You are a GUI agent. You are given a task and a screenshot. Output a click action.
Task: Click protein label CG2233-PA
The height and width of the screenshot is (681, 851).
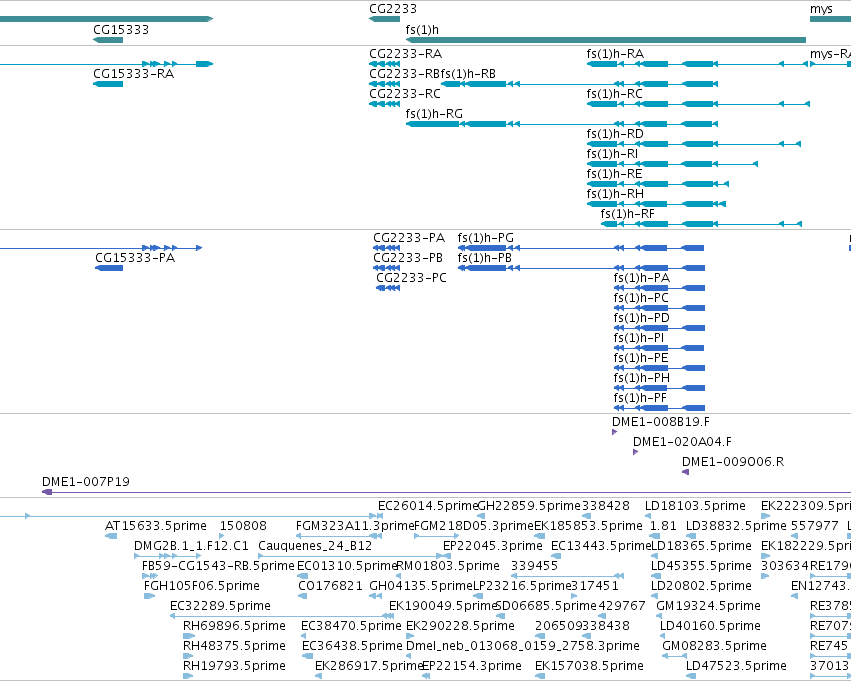pos(409,238)
